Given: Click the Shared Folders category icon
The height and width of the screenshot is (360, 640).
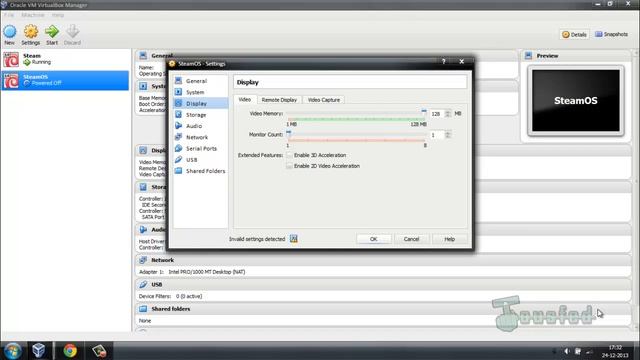Looking at the screenshot, I should (x=178, y=171).
